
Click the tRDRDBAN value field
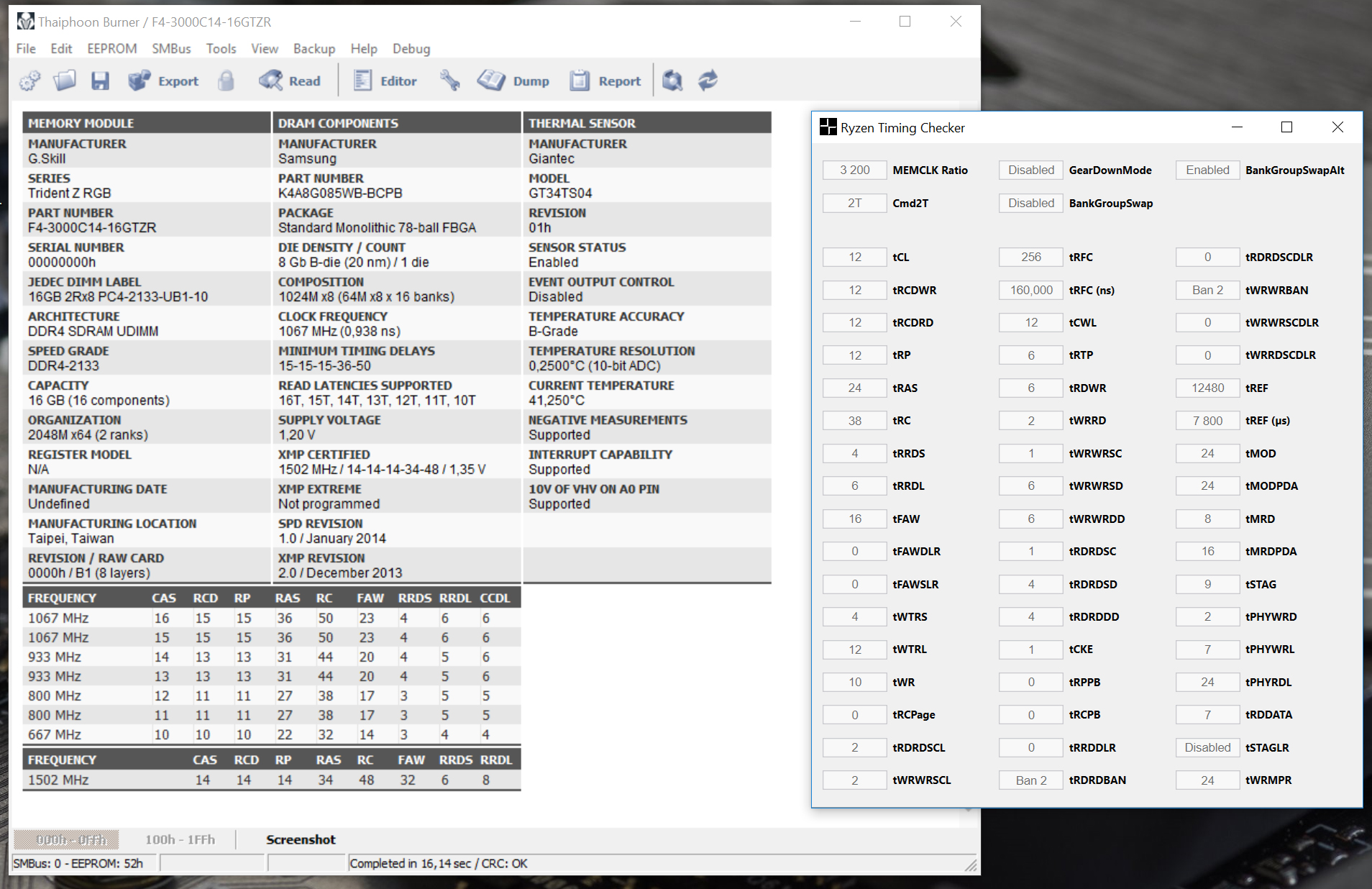click(1031, 780)
